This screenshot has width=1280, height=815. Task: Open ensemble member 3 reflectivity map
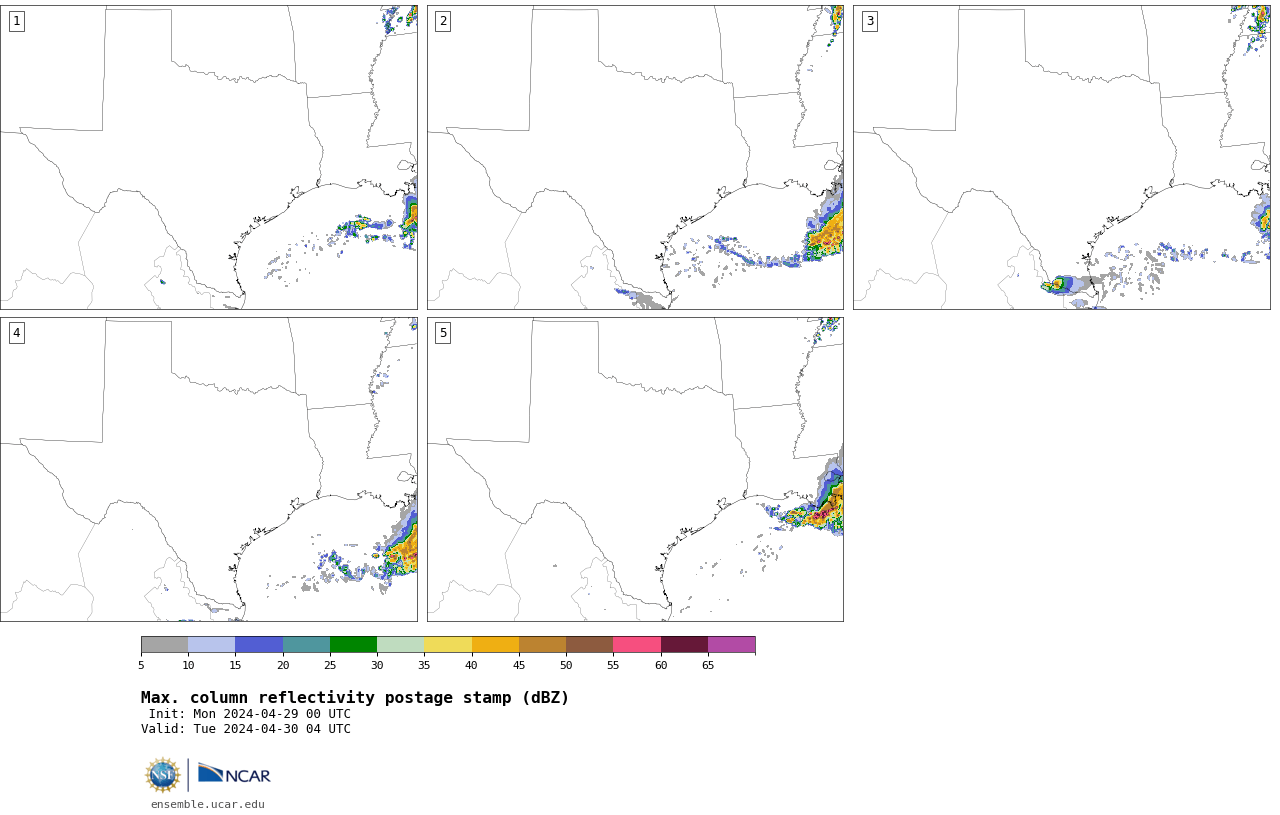(1062, 157)
